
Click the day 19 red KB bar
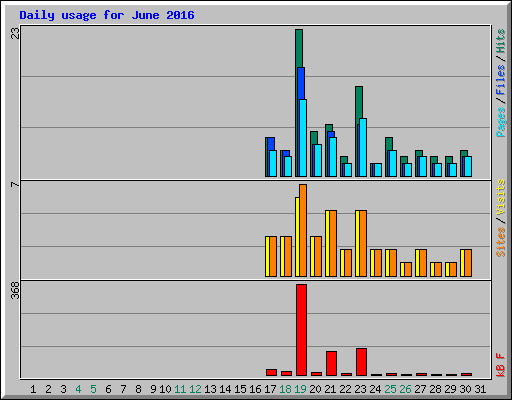tap(301, 330)
